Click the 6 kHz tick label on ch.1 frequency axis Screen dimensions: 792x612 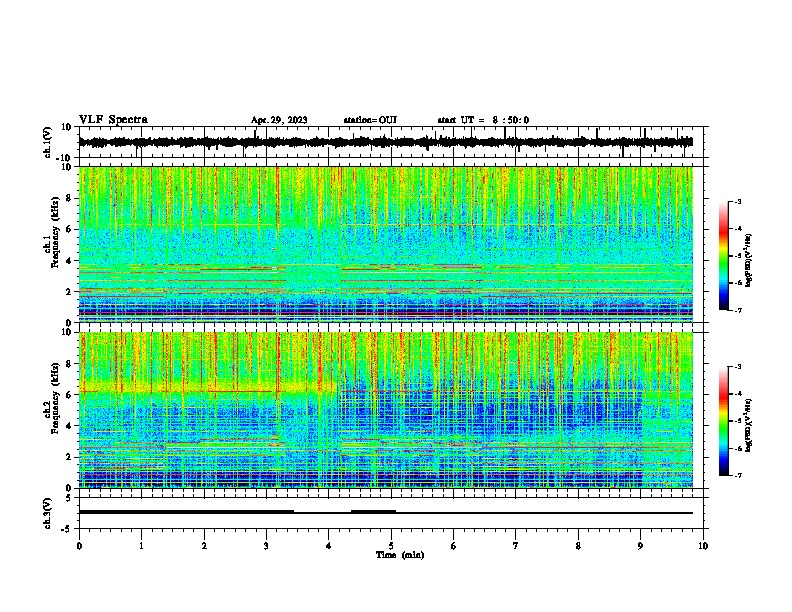[x=69, y=229]
